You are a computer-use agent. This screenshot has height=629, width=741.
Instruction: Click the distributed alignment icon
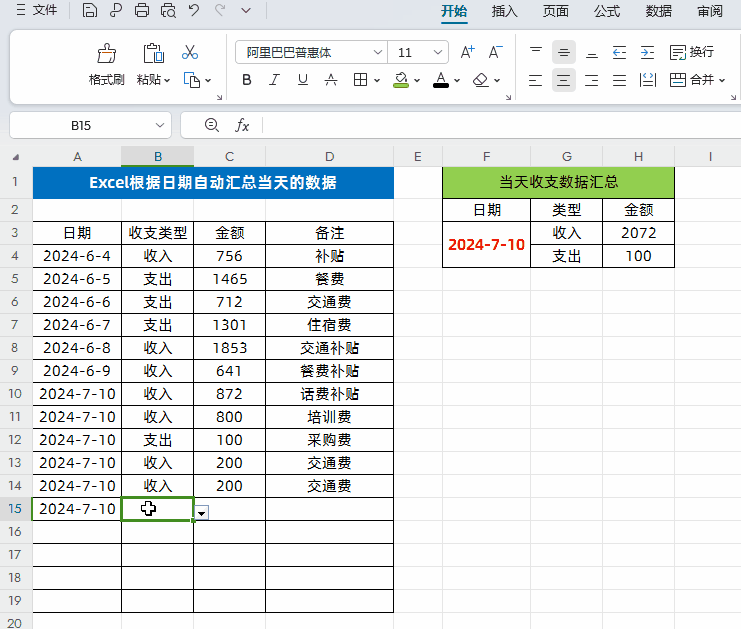click(x=647, y=80)
